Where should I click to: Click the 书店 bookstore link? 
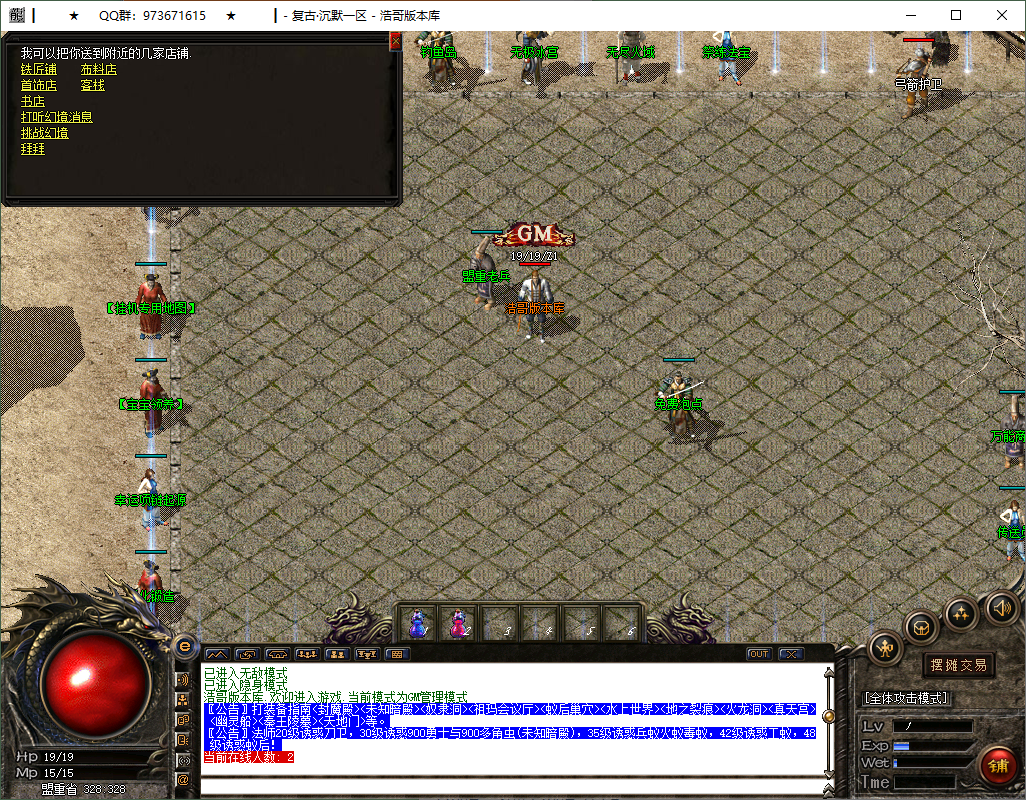pyautogui.click(x=33, y=101)
